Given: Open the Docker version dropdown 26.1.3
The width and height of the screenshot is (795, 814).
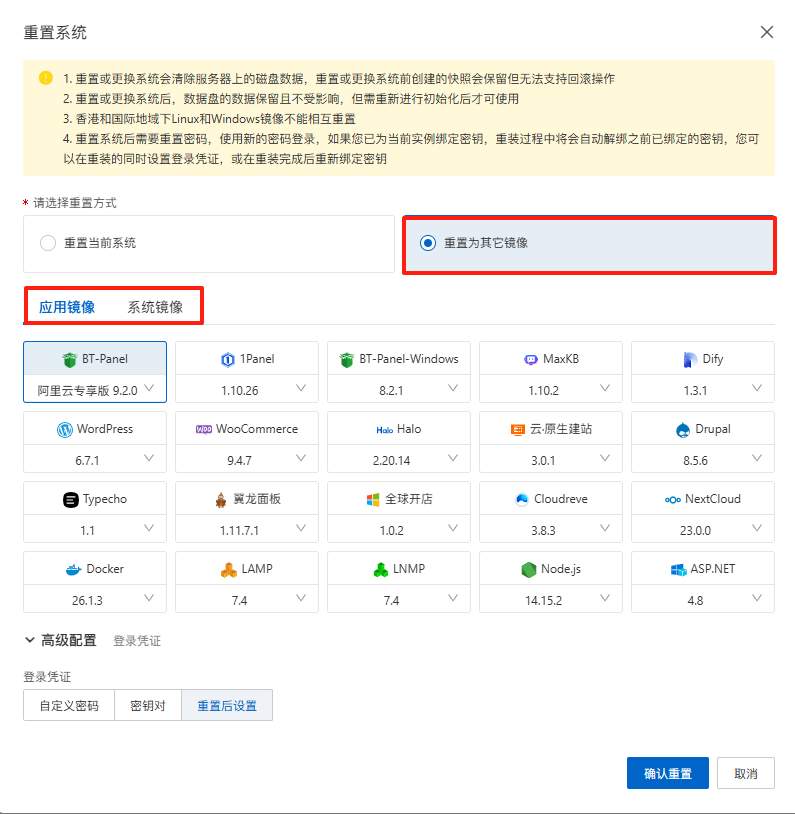Looking at the screenshot, I should pyautogui.click(x=95, y=599).
